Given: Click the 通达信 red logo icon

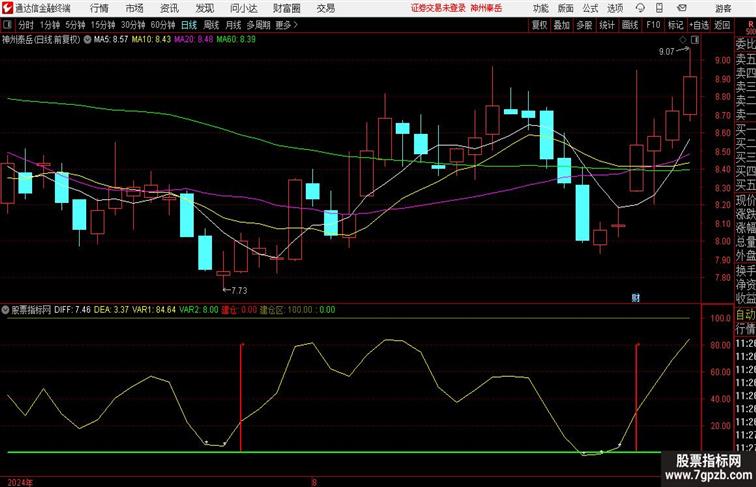Looking at the screenshot, I should [7, 8].
